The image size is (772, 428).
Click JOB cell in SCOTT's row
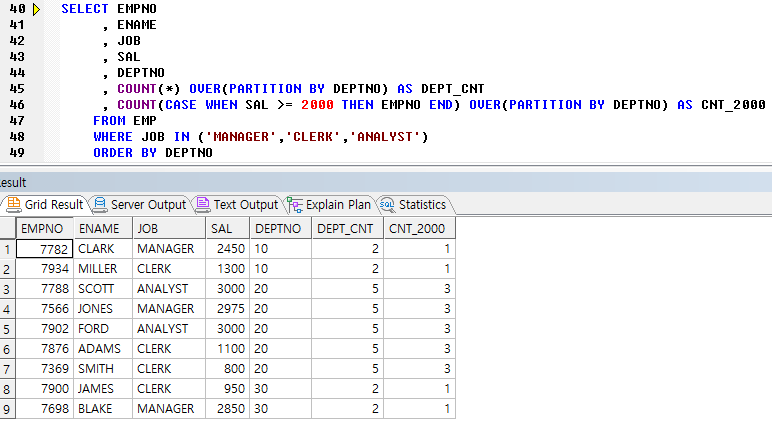tap(169, 289)
